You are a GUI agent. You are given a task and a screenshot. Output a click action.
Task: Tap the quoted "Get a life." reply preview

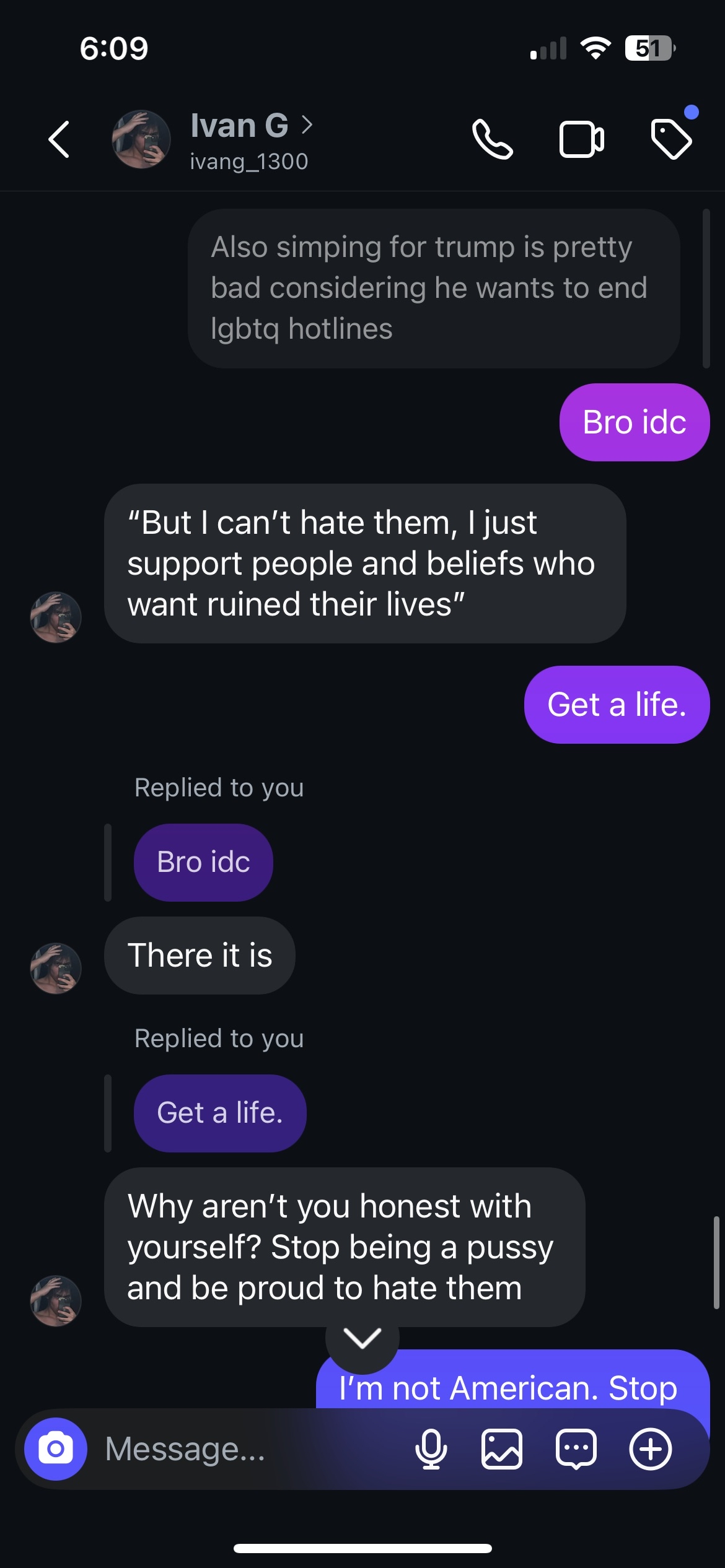(220, 1113)
